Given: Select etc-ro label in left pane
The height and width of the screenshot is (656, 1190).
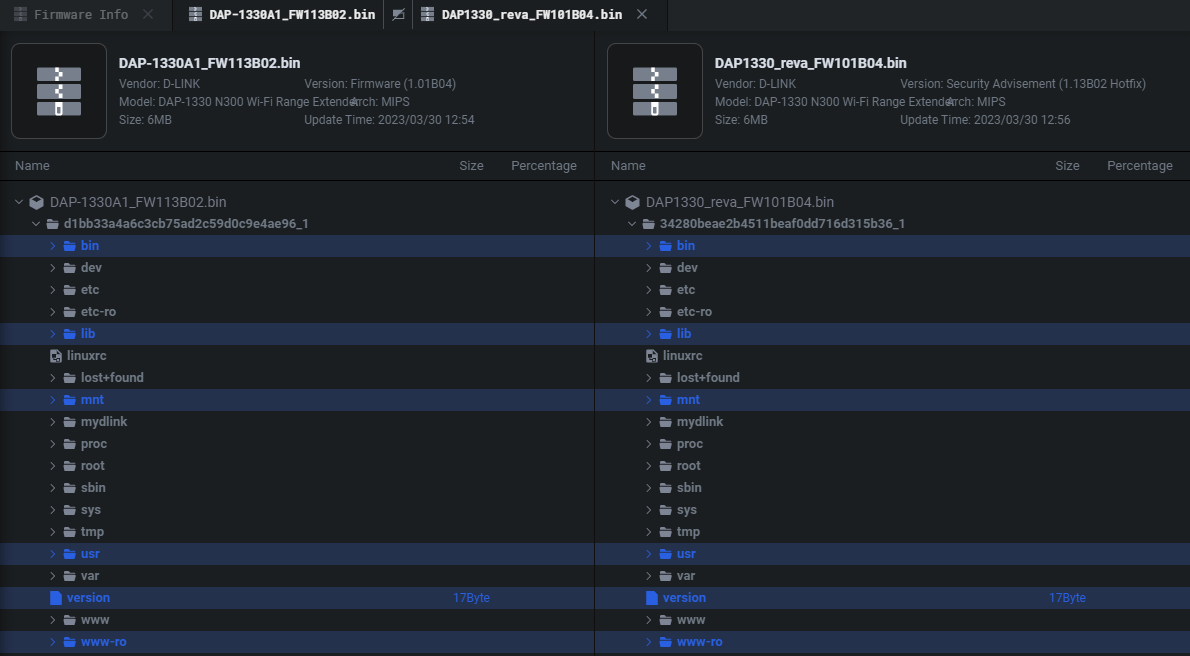Looking at the screenshot, I should [x=99, y=312].
